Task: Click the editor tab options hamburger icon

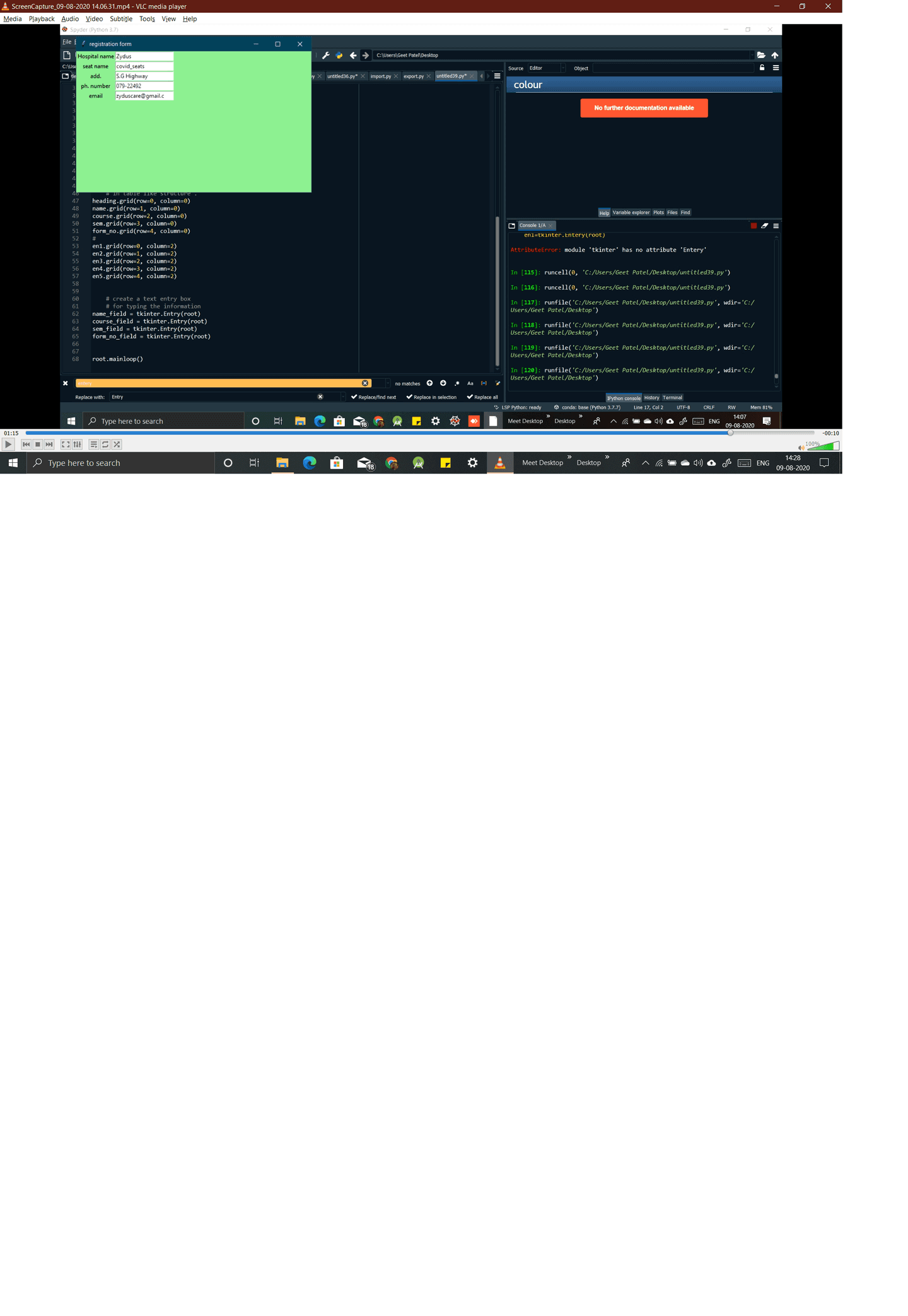Action: tap(498, 76)
